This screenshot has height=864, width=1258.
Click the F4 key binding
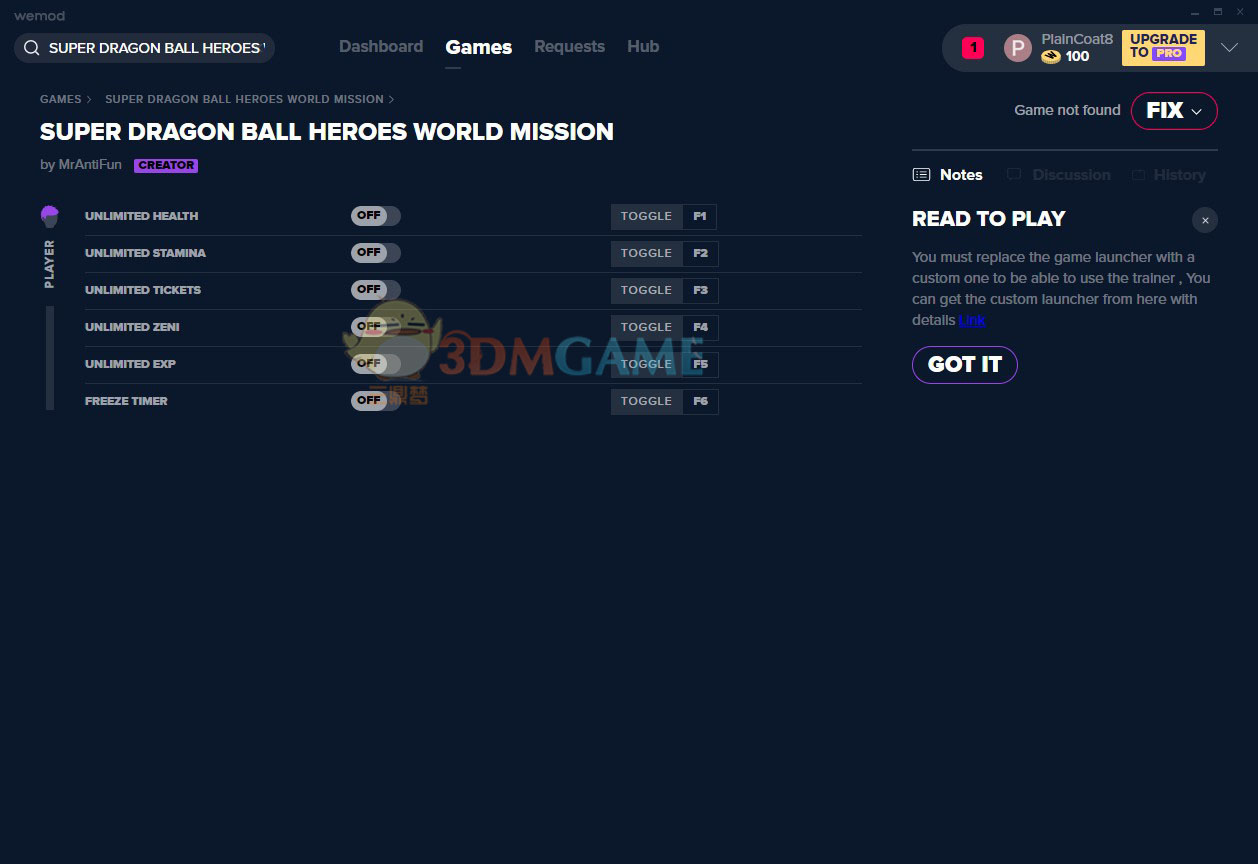pyautogui.click(x=700, y=327)
